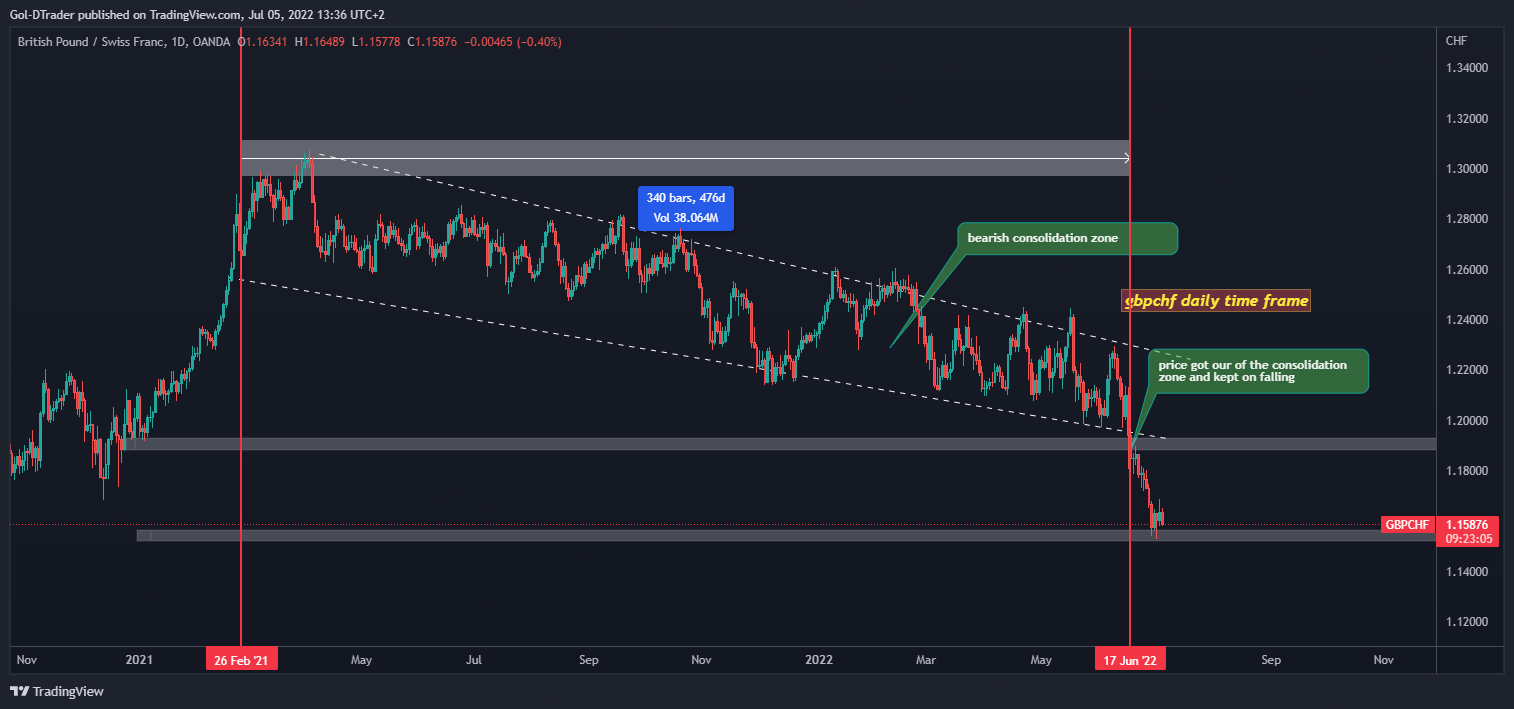
Task: Click the High value H1.16489
Action: (318, 42)
